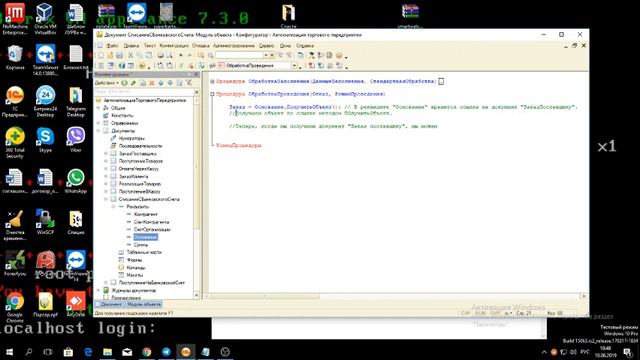
Task: Select the Табличные части tree item
Action: 144,252
